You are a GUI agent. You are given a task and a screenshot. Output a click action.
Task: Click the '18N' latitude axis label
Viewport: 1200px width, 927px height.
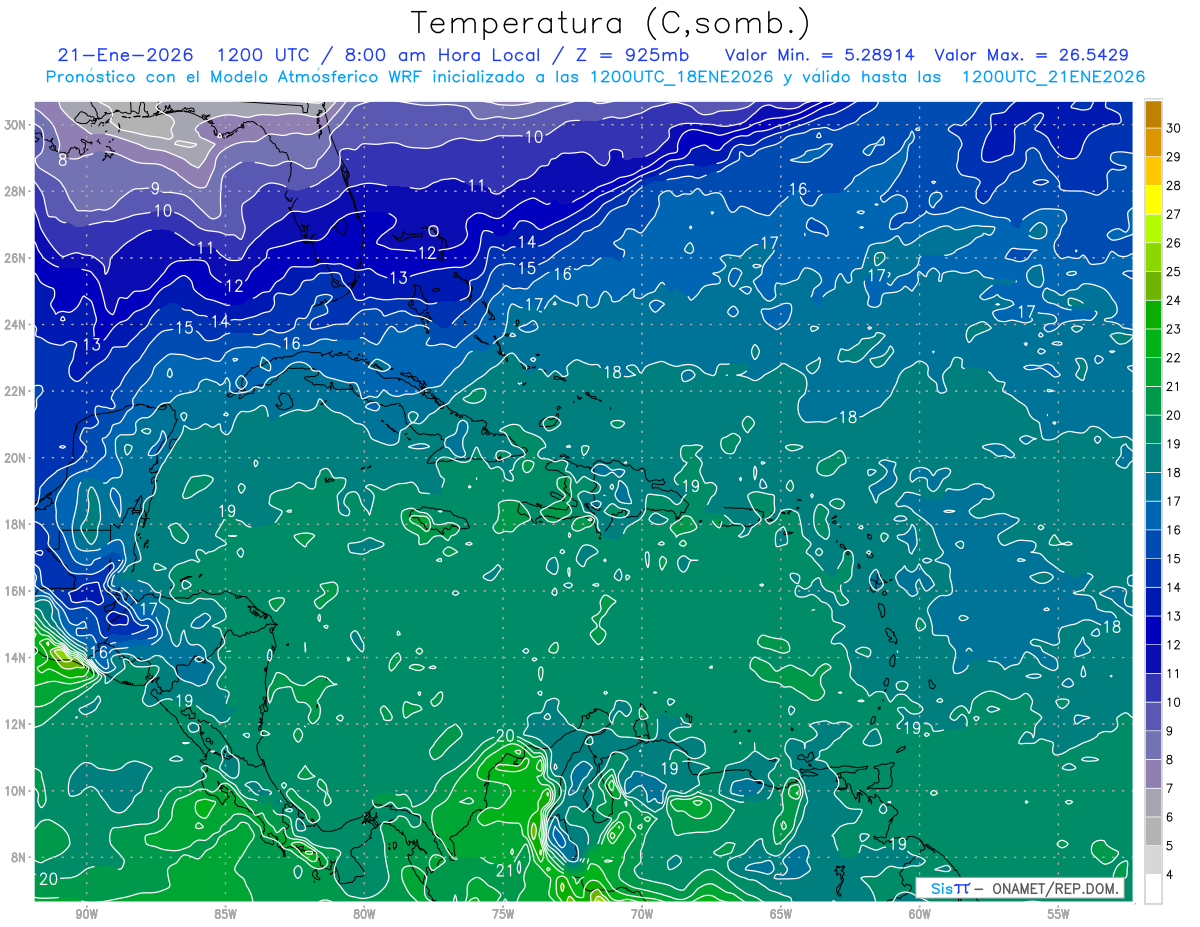click(15, 524)
